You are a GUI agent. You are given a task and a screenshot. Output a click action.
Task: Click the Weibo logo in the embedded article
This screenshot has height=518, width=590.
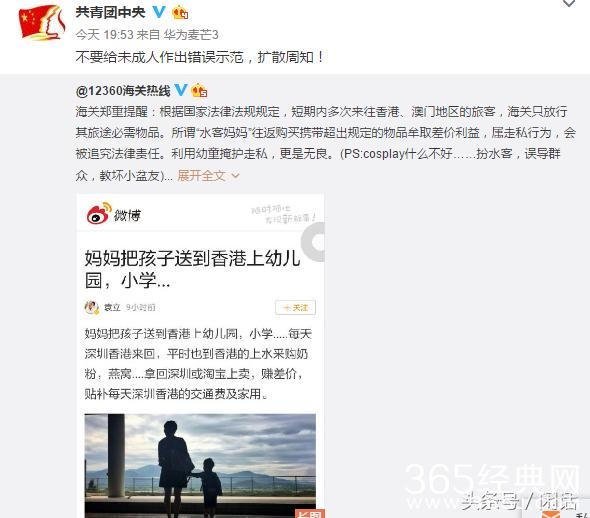click(x=113, y=214)
